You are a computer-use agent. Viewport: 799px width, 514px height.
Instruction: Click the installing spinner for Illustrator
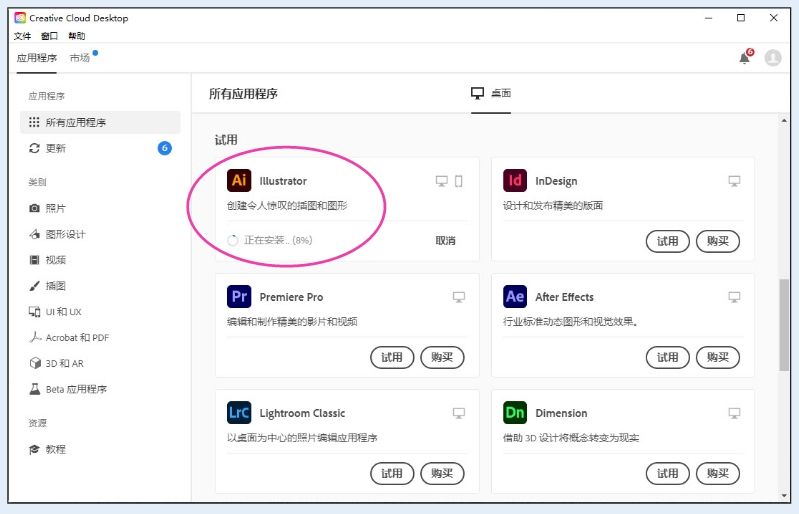pyautogui.click(x=233, y=240)
